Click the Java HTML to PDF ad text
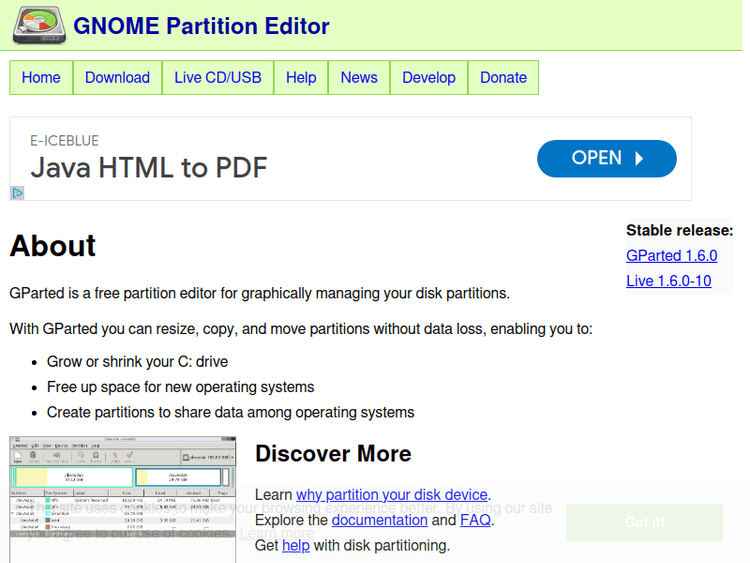The width and height of the screenshot is (750, 563). click(149, 167)
